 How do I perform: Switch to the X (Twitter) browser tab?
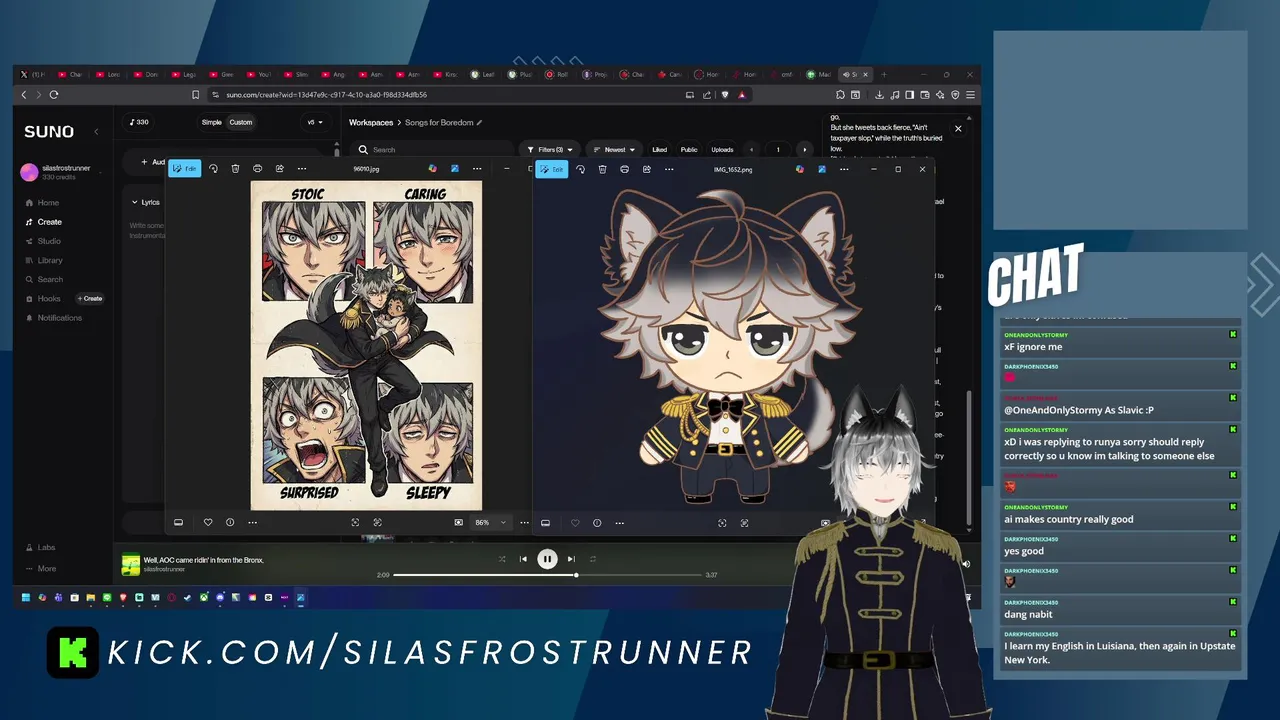[32, 74]
